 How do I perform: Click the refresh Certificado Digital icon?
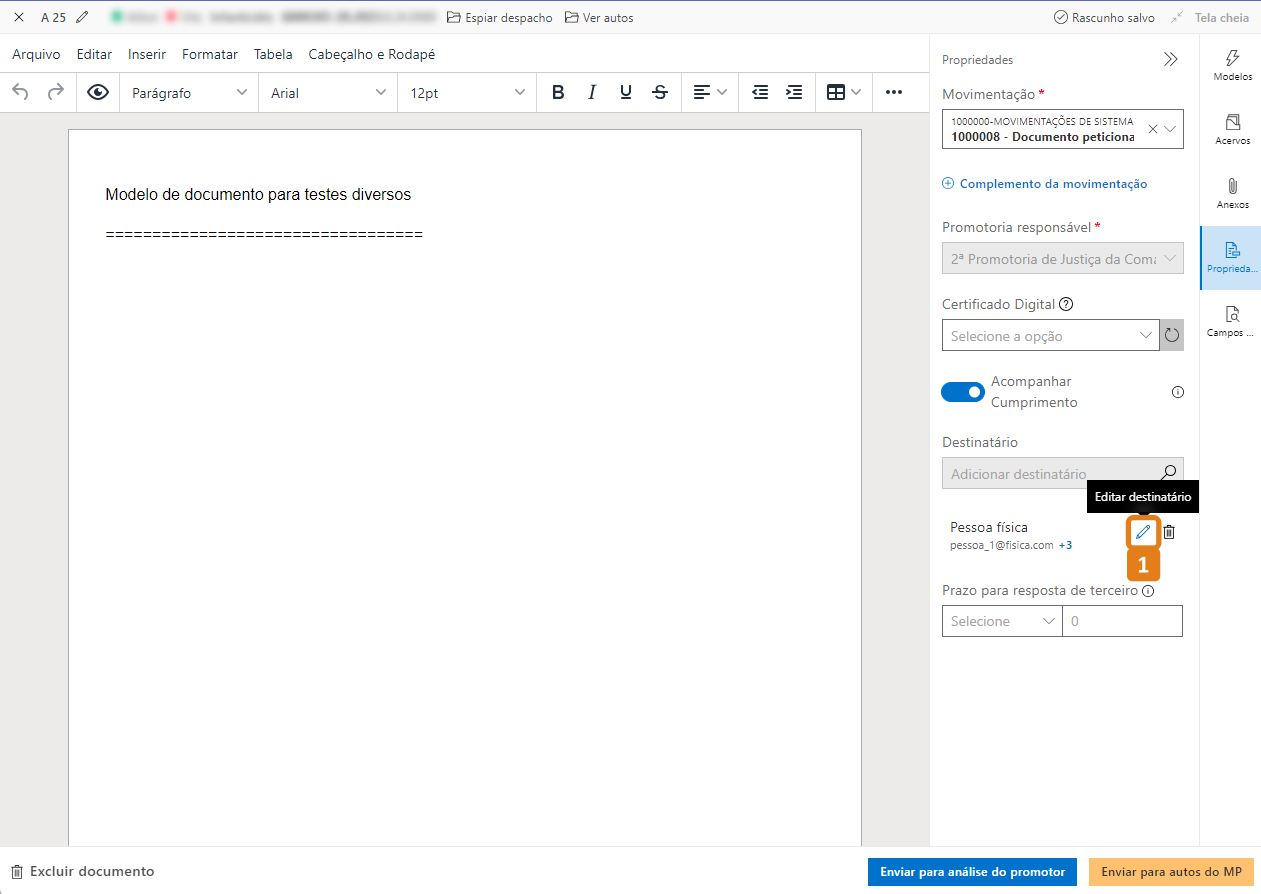[1172, 336]
